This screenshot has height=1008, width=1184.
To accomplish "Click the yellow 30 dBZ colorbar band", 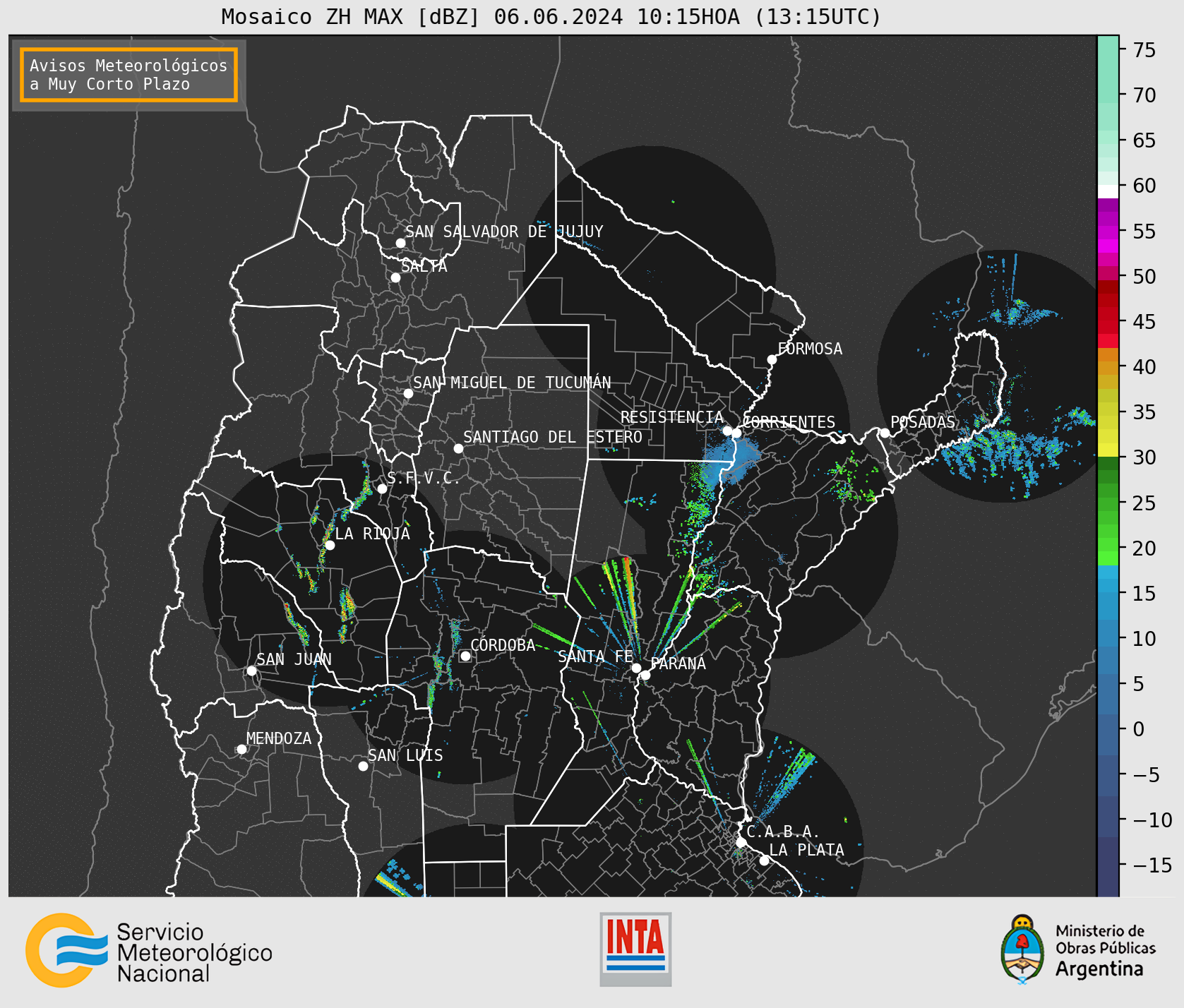I will (1108, 450).
